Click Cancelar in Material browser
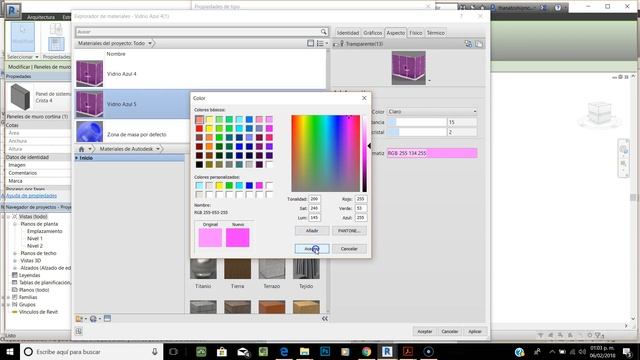 click(x=450, y=331)
